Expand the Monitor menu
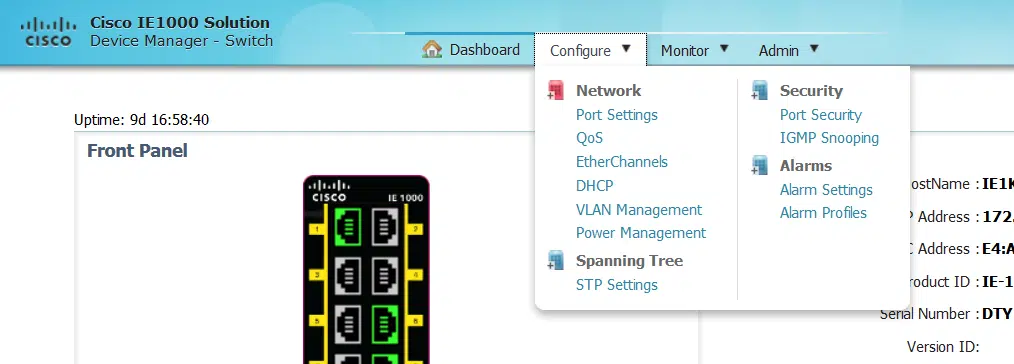The width and height of the screenshot is (1014, 364). tap(695, 50)
